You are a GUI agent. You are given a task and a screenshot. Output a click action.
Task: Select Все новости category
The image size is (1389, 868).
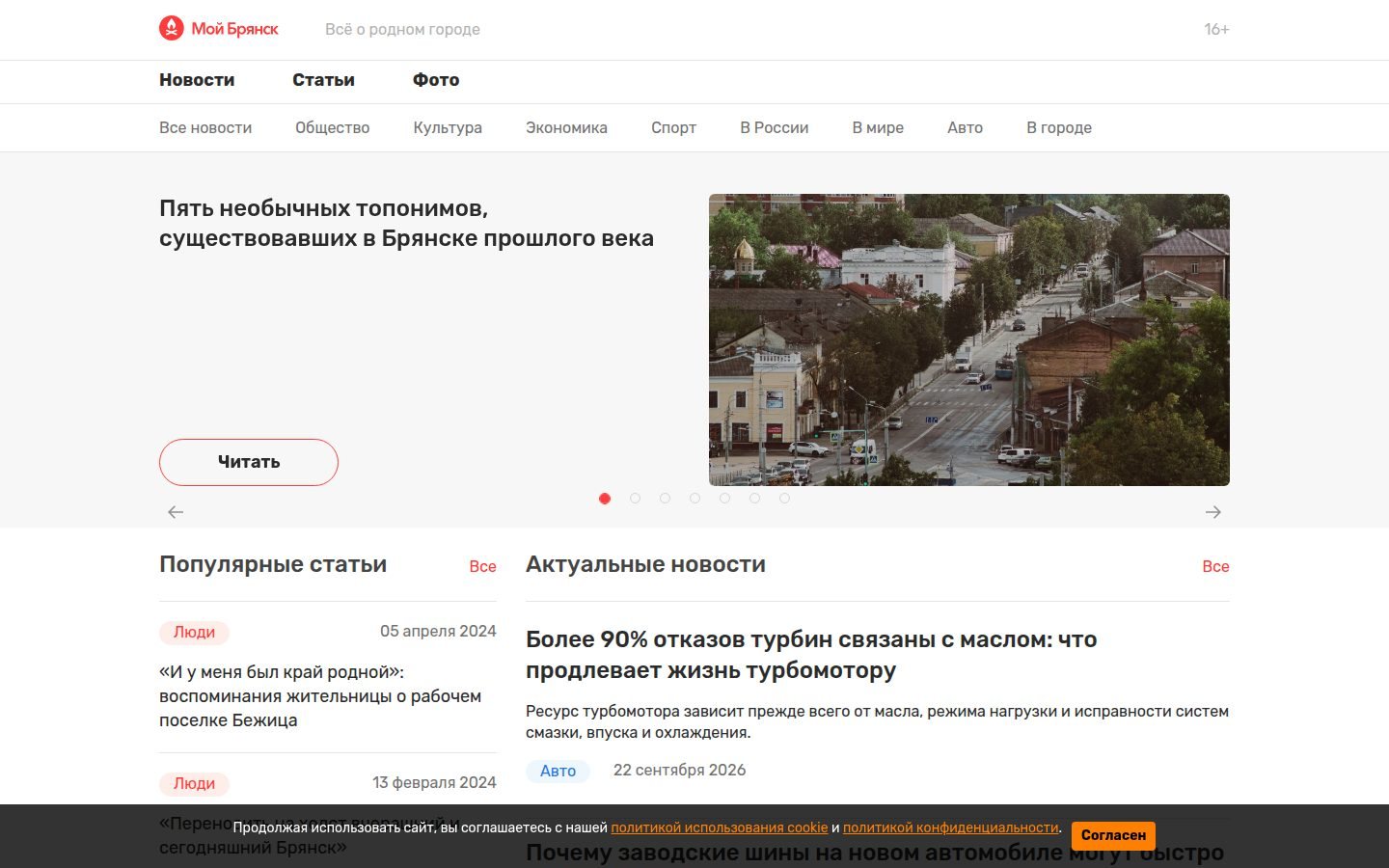[x=205, y=127]
